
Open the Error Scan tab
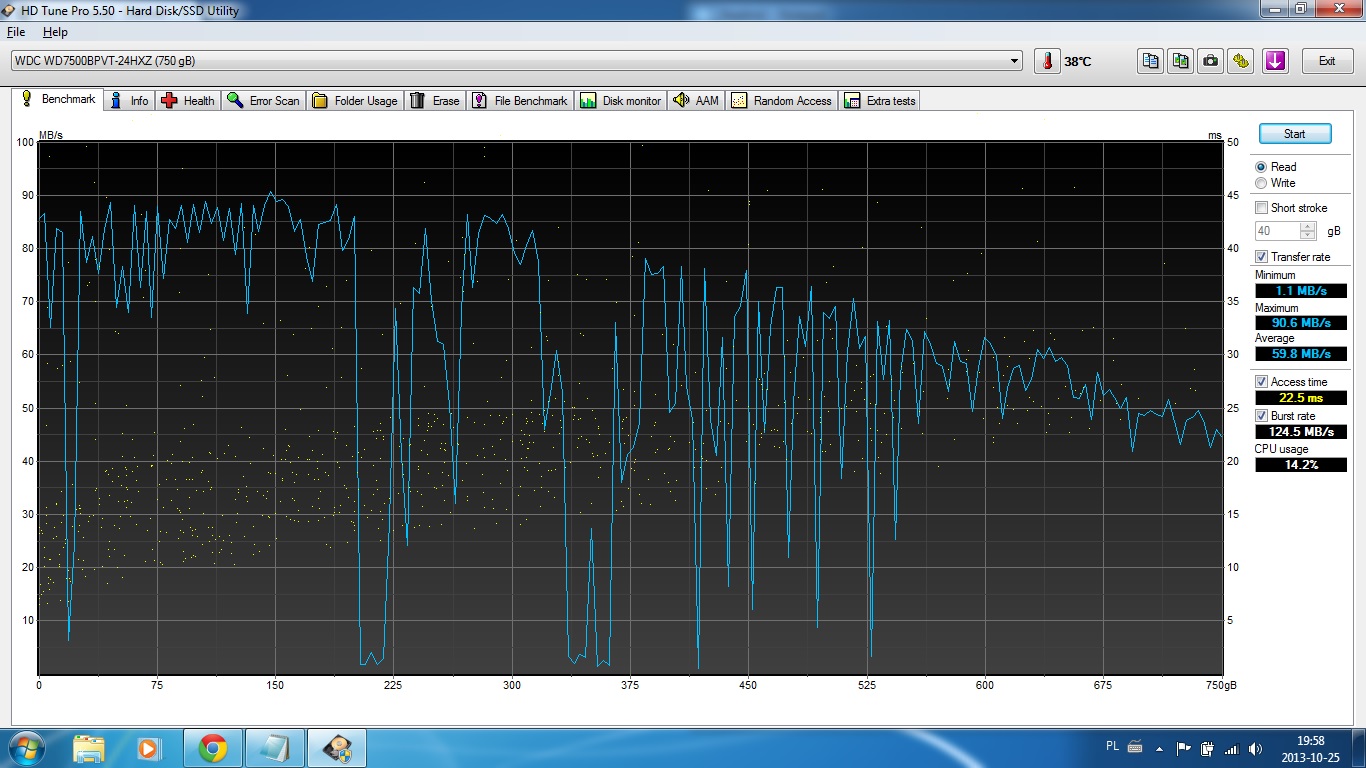(x=263, y=101)
